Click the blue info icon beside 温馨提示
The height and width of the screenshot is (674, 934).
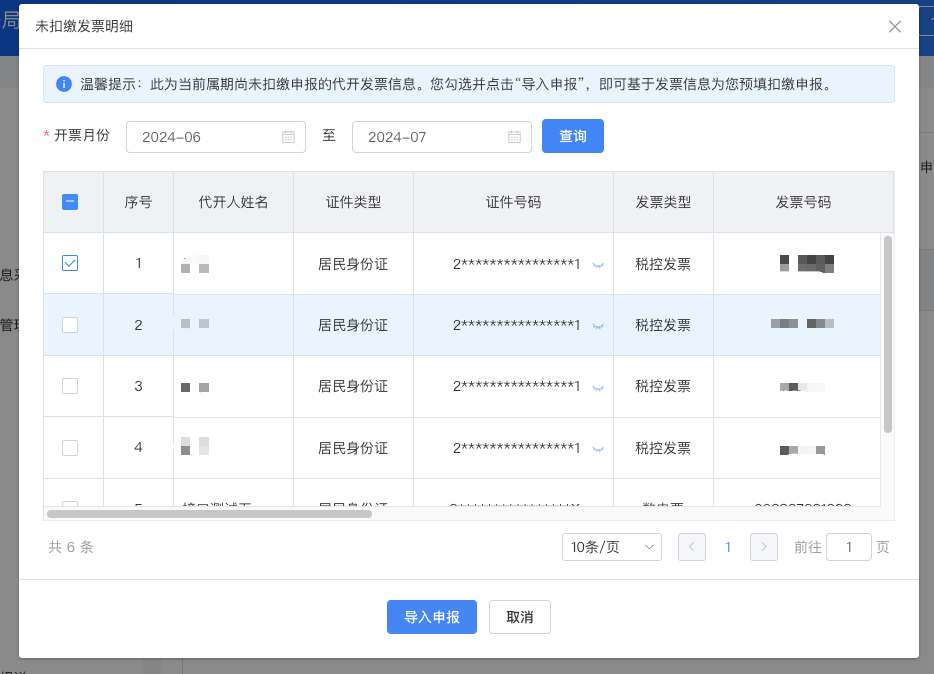[64, 84]
